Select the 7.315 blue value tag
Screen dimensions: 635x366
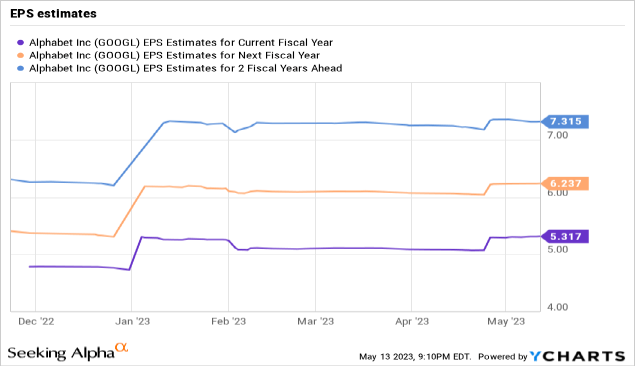[565, 121]
